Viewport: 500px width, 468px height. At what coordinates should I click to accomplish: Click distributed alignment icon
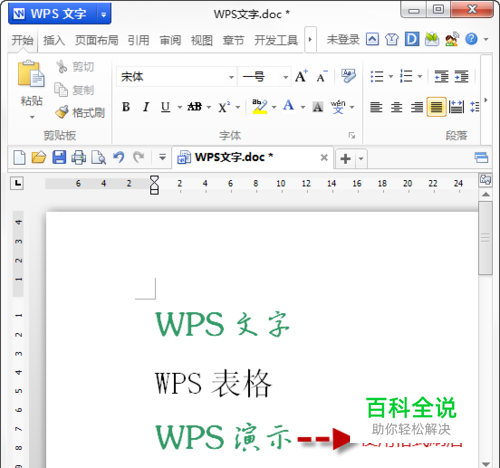pos(456,107)
